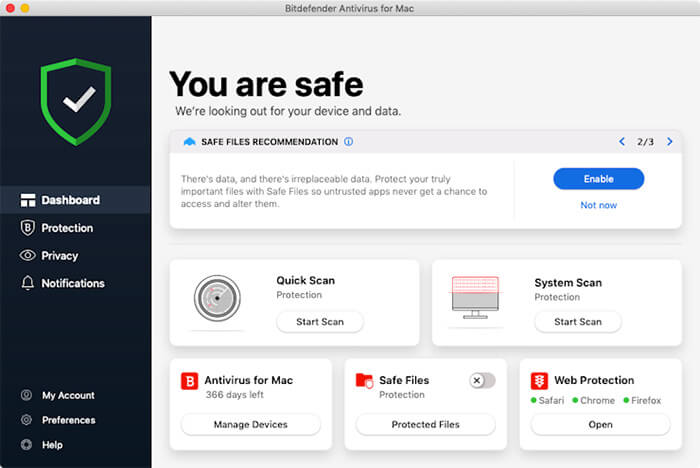Go to next recommendation with right chevron
This screenshot has height=468, width=700.
[x=669, y=142]
